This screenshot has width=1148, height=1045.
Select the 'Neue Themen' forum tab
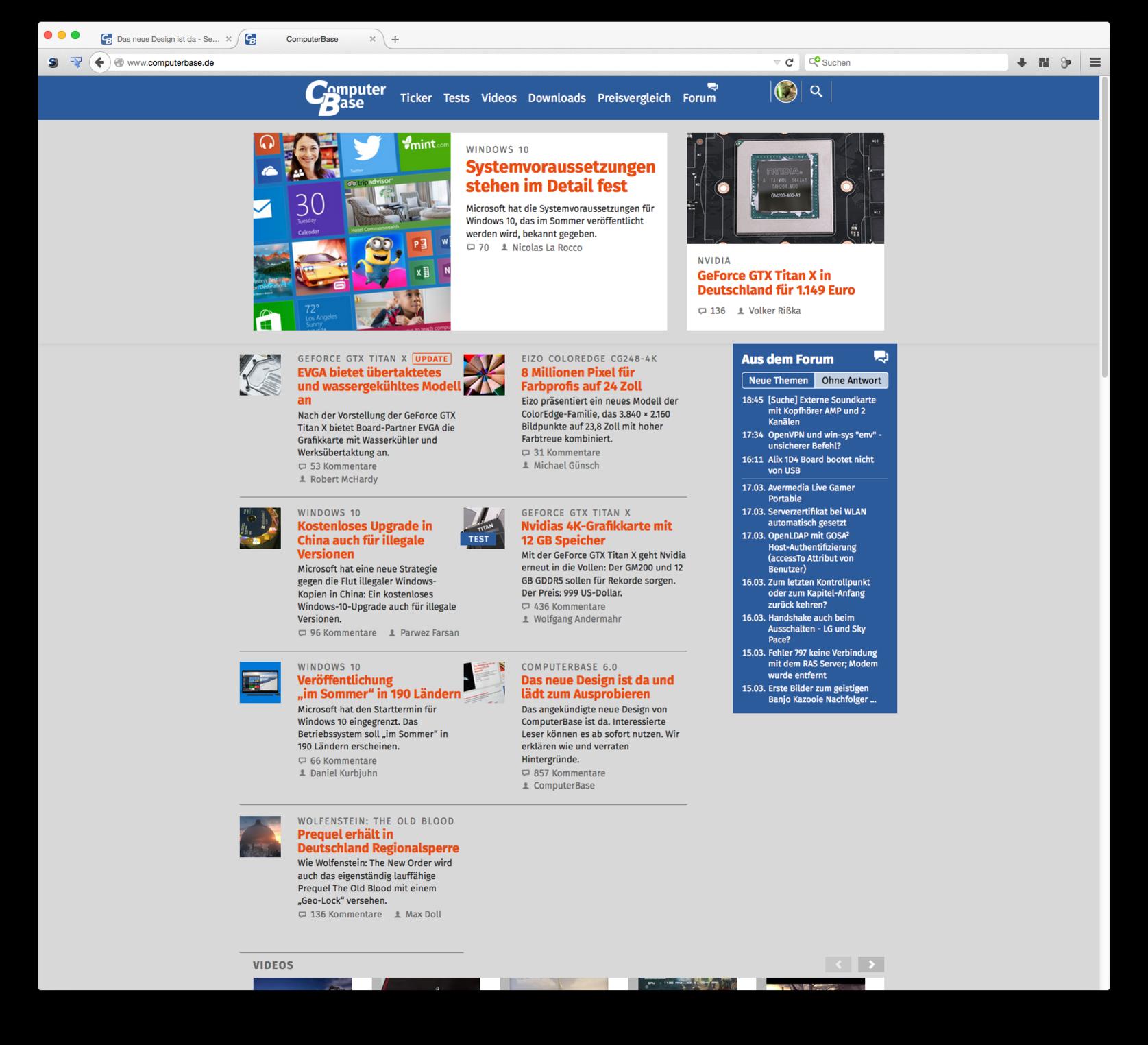[x=778, y=381]
